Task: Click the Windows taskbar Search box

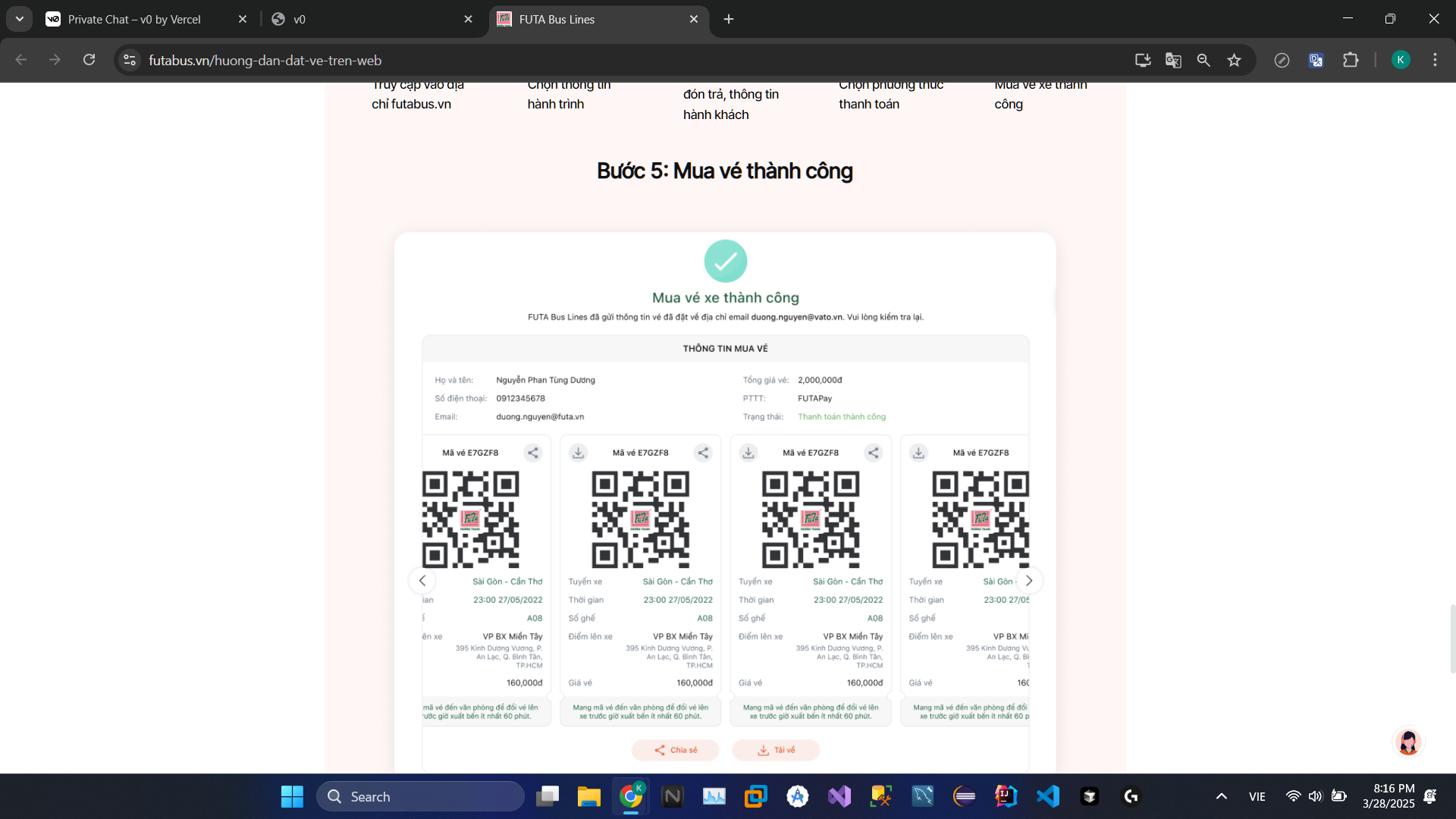Action: pos(421,796)
